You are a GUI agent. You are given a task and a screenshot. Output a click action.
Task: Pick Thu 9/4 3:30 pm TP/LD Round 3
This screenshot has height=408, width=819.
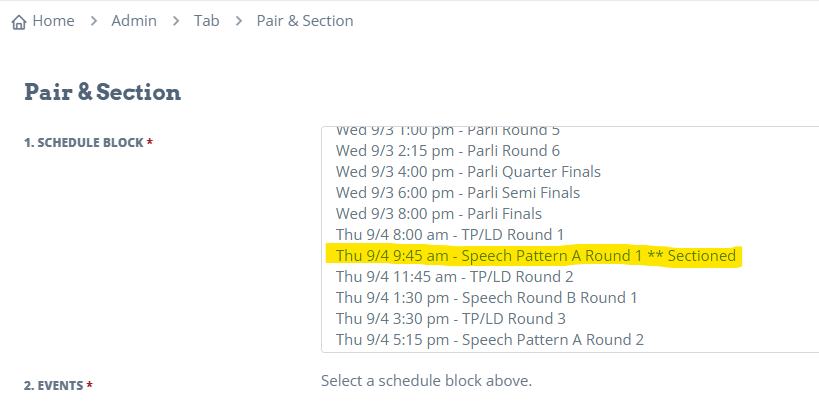tap(570, 319)
